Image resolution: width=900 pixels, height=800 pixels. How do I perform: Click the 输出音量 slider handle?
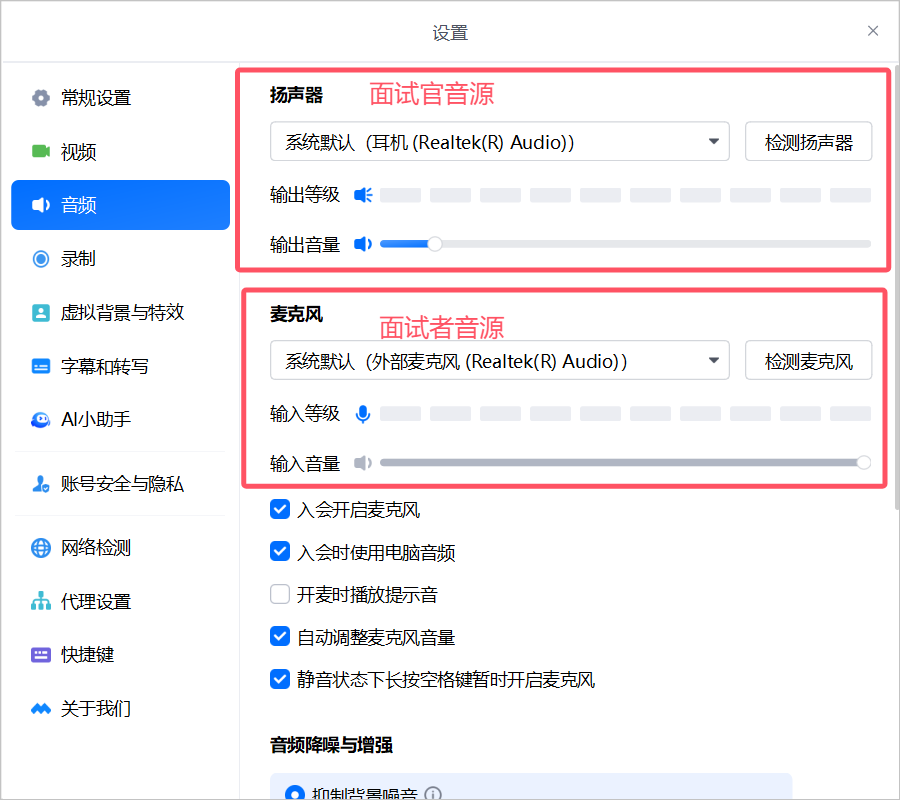[x=434, y=243]
